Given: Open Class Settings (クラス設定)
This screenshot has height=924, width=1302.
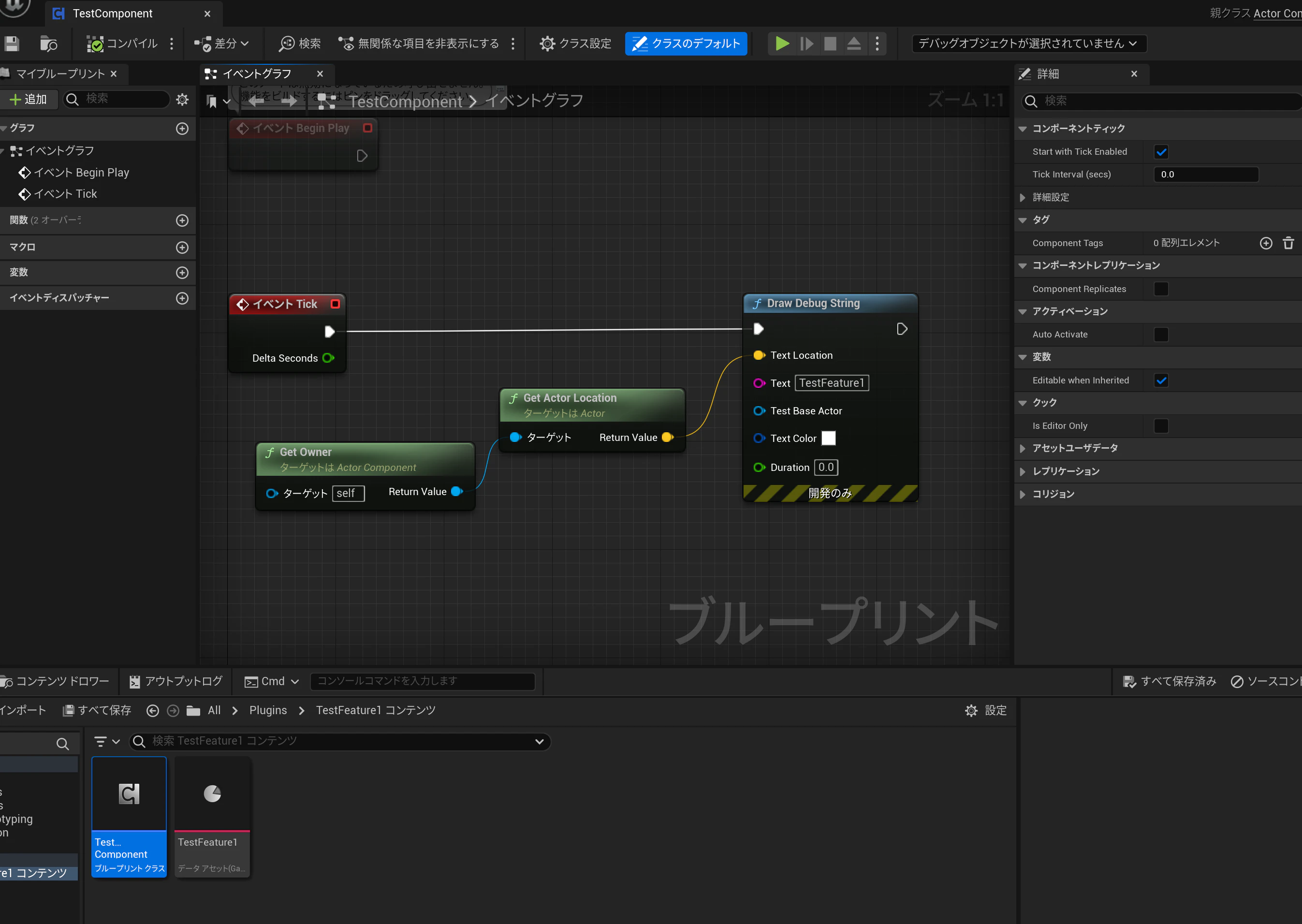Looking at the screenshot, I should click(576, 43).
